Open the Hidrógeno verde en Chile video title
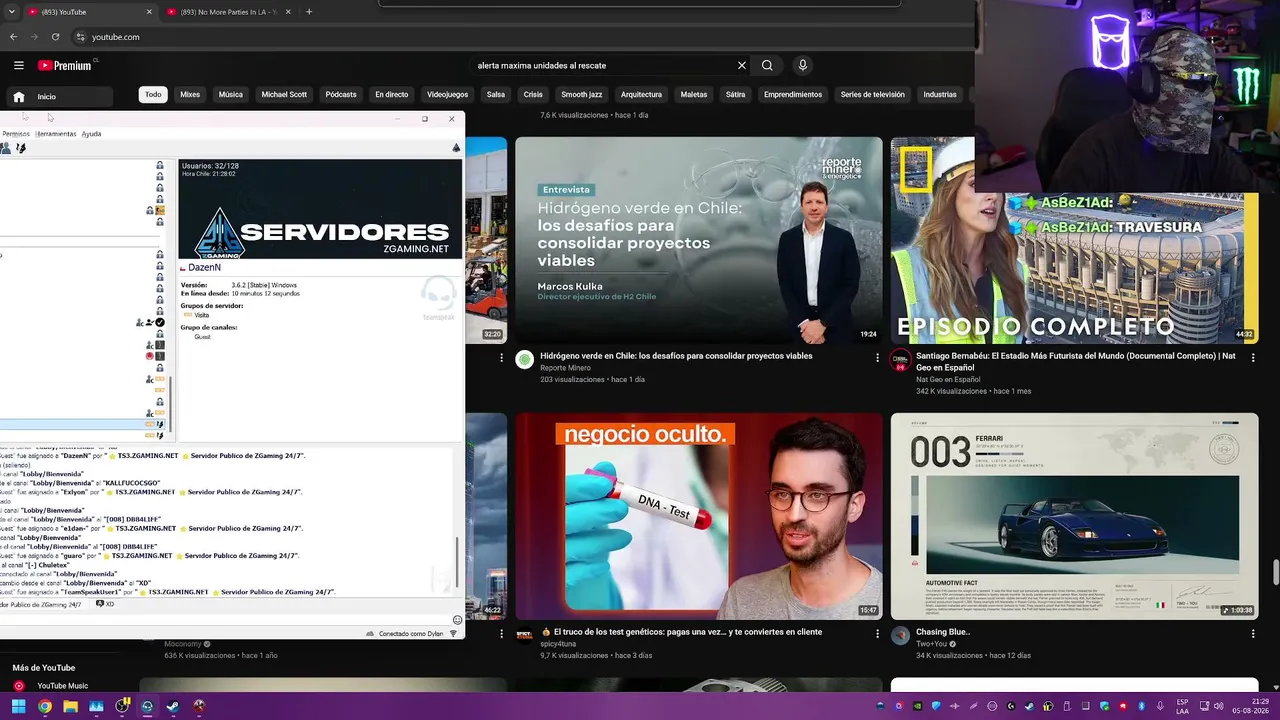This screenshot has height=720, width=1280. pyautogui.click(x=676, y=356)
